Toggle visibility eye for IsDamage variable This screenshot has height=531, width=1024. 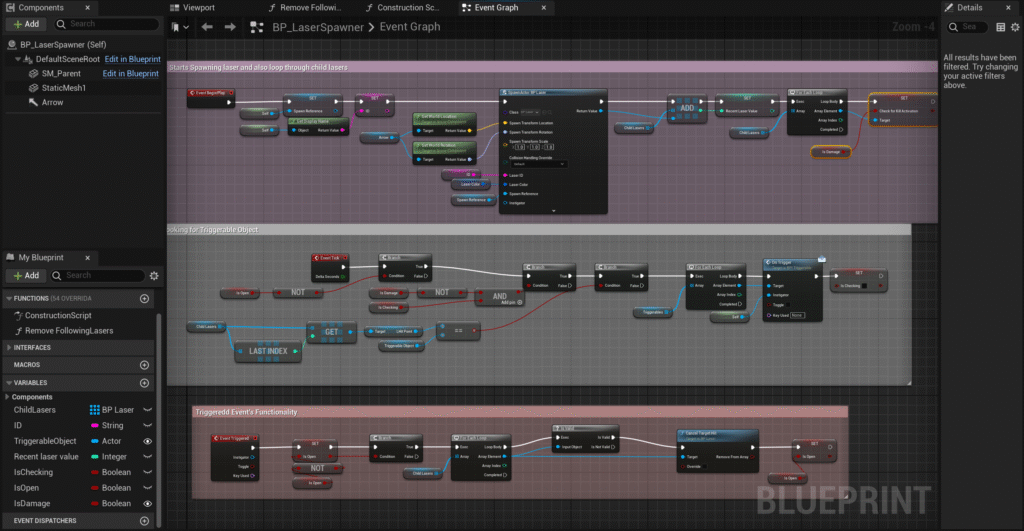(x=148, y=504)
